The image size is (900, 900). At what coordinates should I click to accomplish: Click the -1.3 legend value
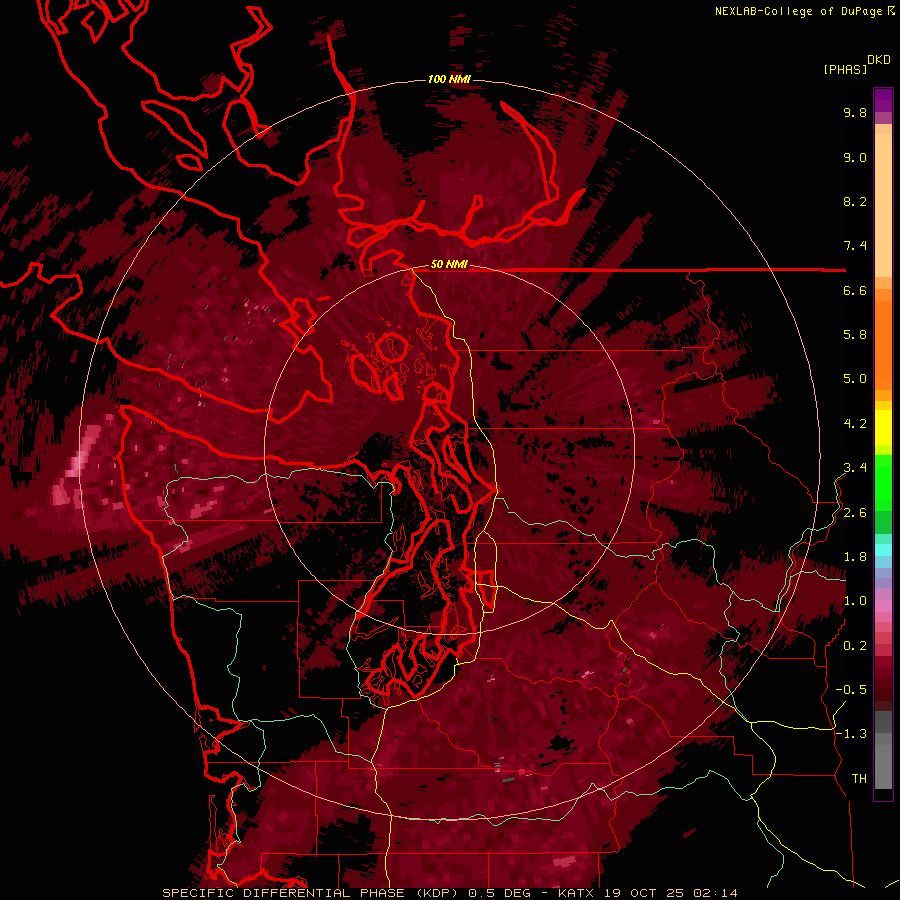(851, 735)
